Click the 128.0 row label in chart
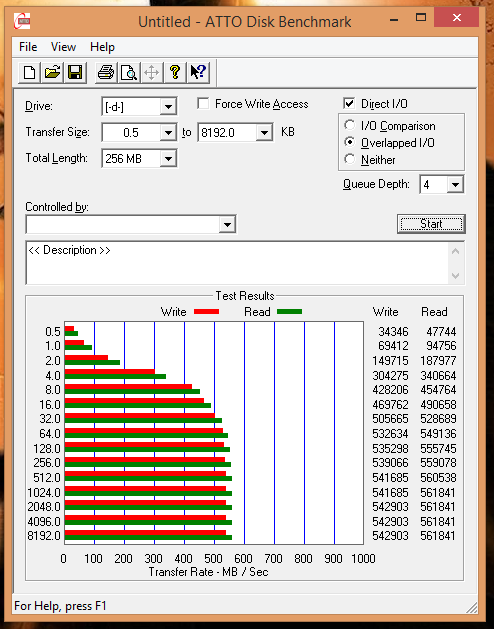The image size is (494, 629). [47, 448]
